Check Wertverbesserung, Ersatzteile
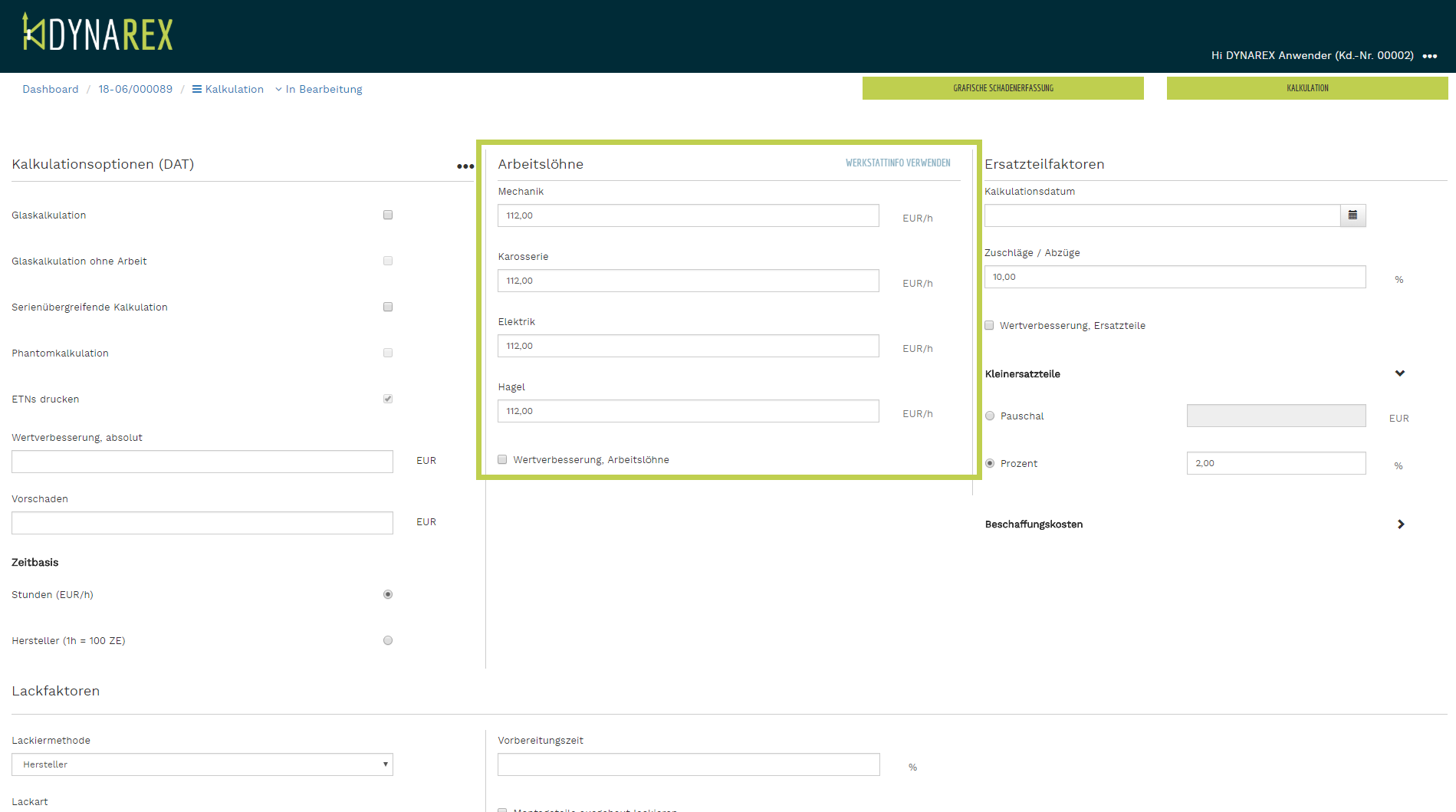The height and width of the screenshot is (812, 1456). click(989, 325)
